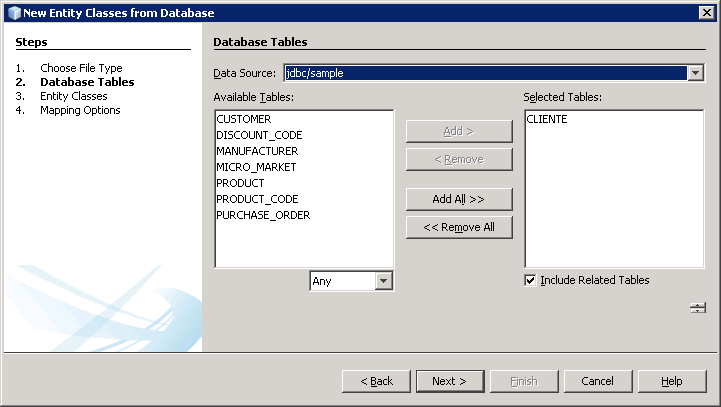The width and height of the screenshot is (721, 407).
Task: Toggle the Include Related Tables checkbox
Action: pyautogui.click(x=530, y=281)
